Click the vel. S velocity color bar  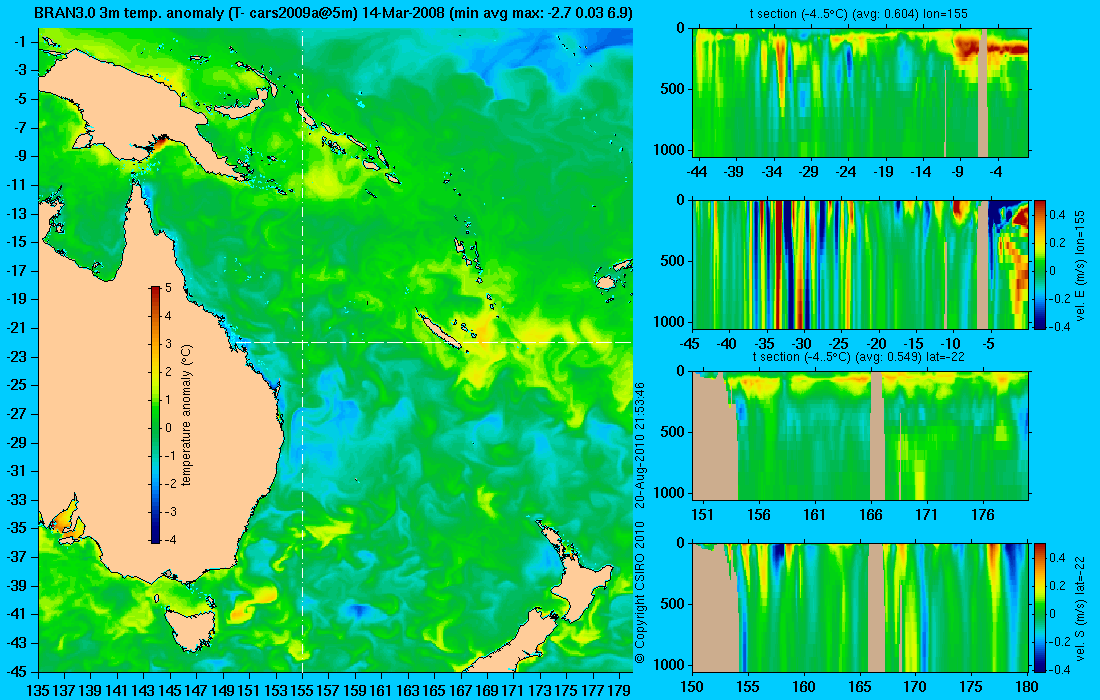[x=1040, y=607]
